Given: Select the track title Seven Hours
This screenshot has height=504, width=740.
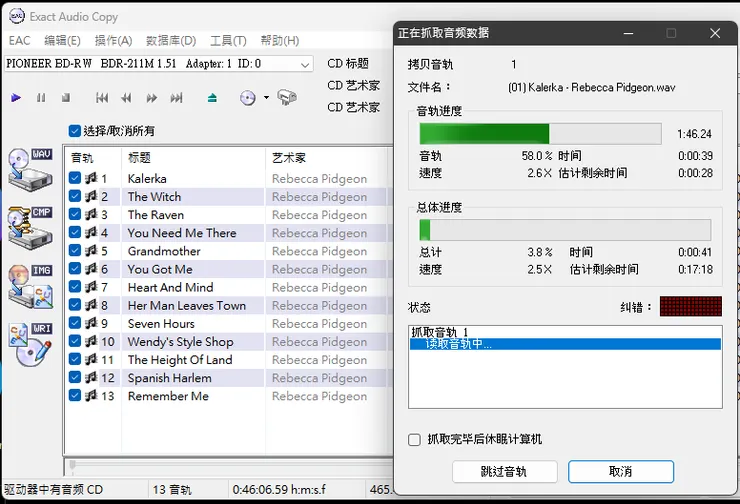Looking at the screenshot, I should [x=161, y=324].
